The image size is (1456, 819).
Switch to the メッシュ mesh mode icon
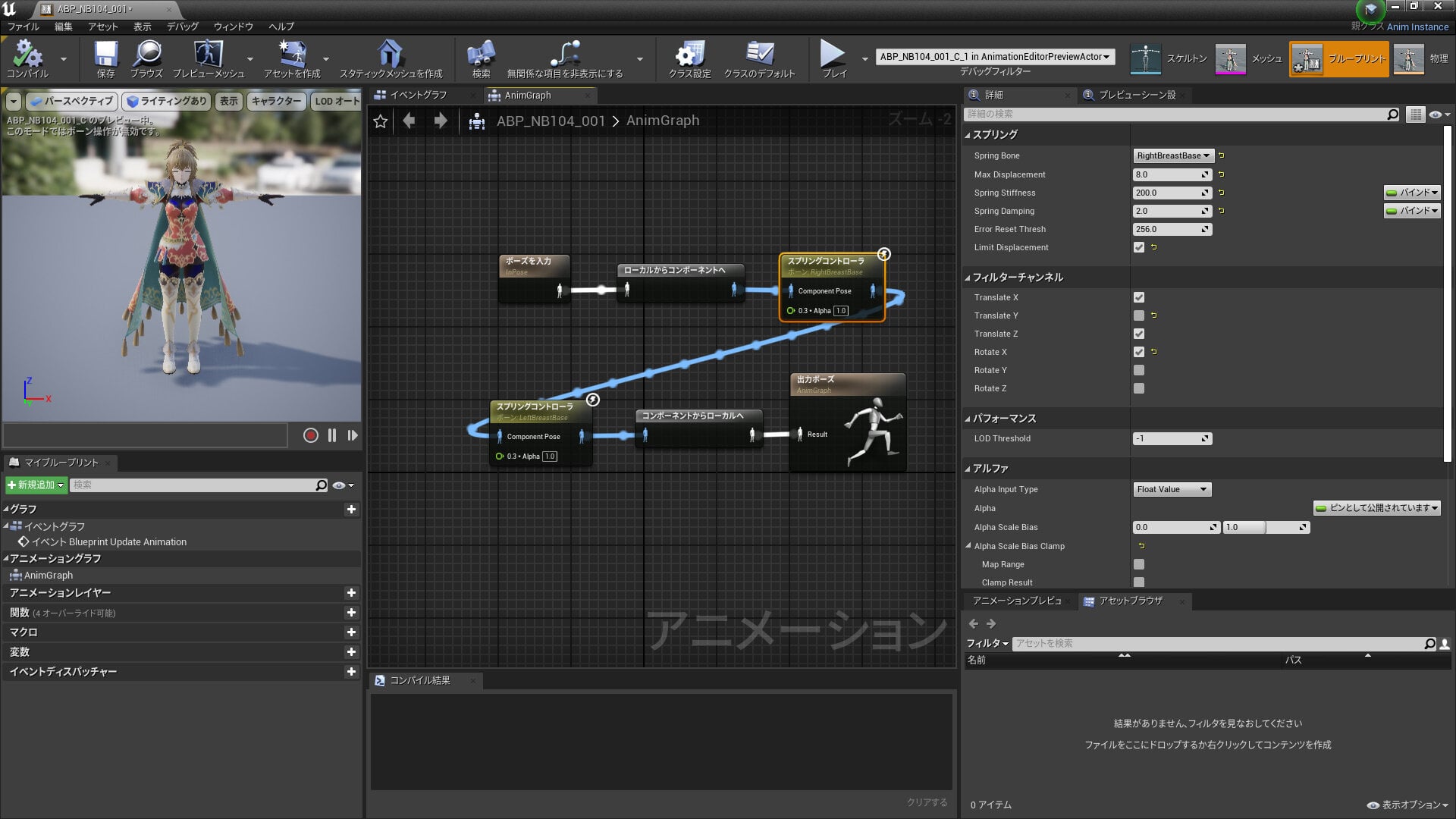coord(1230,58)
